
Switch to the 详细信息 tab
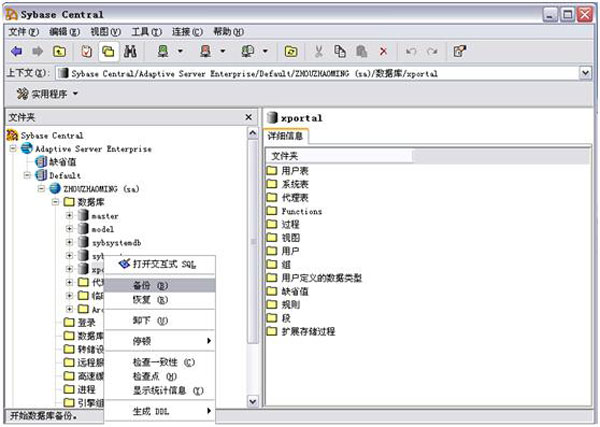(x=288, y=136)
